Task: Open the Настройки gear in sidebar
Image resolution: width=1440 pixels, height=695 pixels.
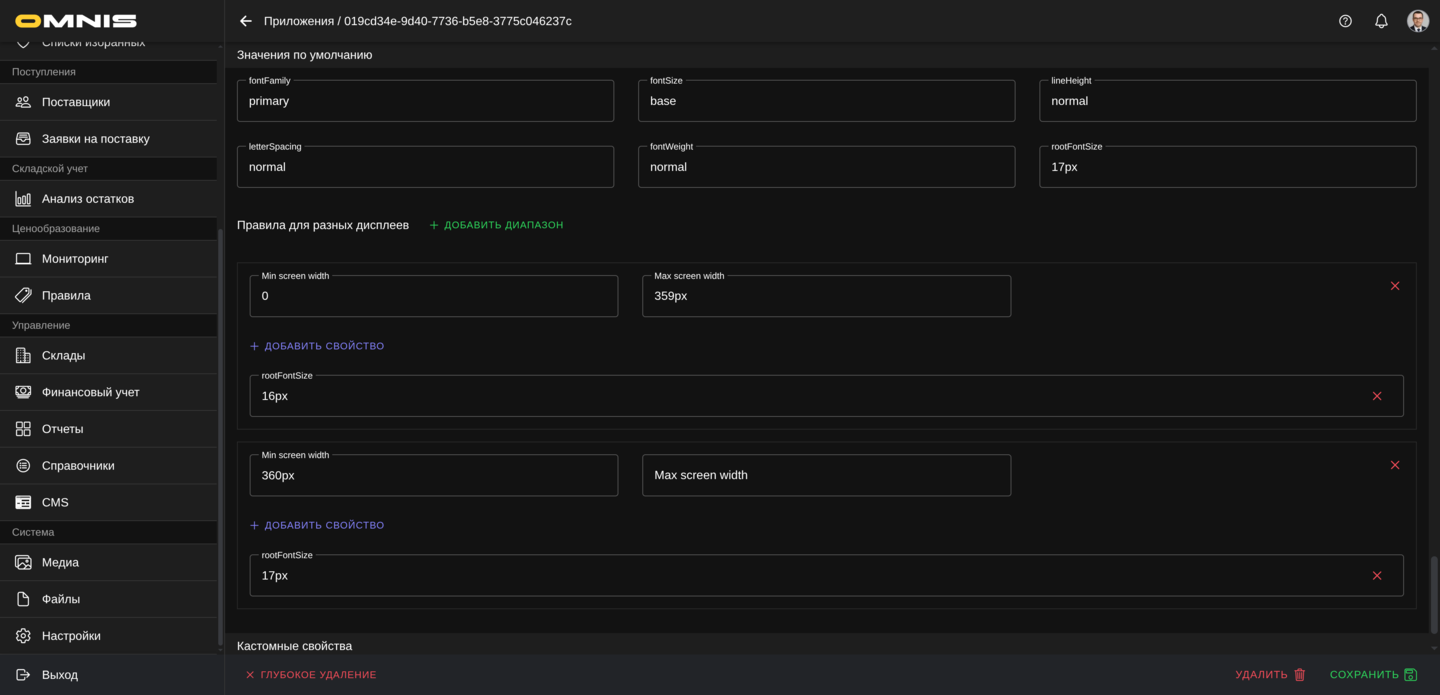Action: pyautogui.click(x=70, y=635)
